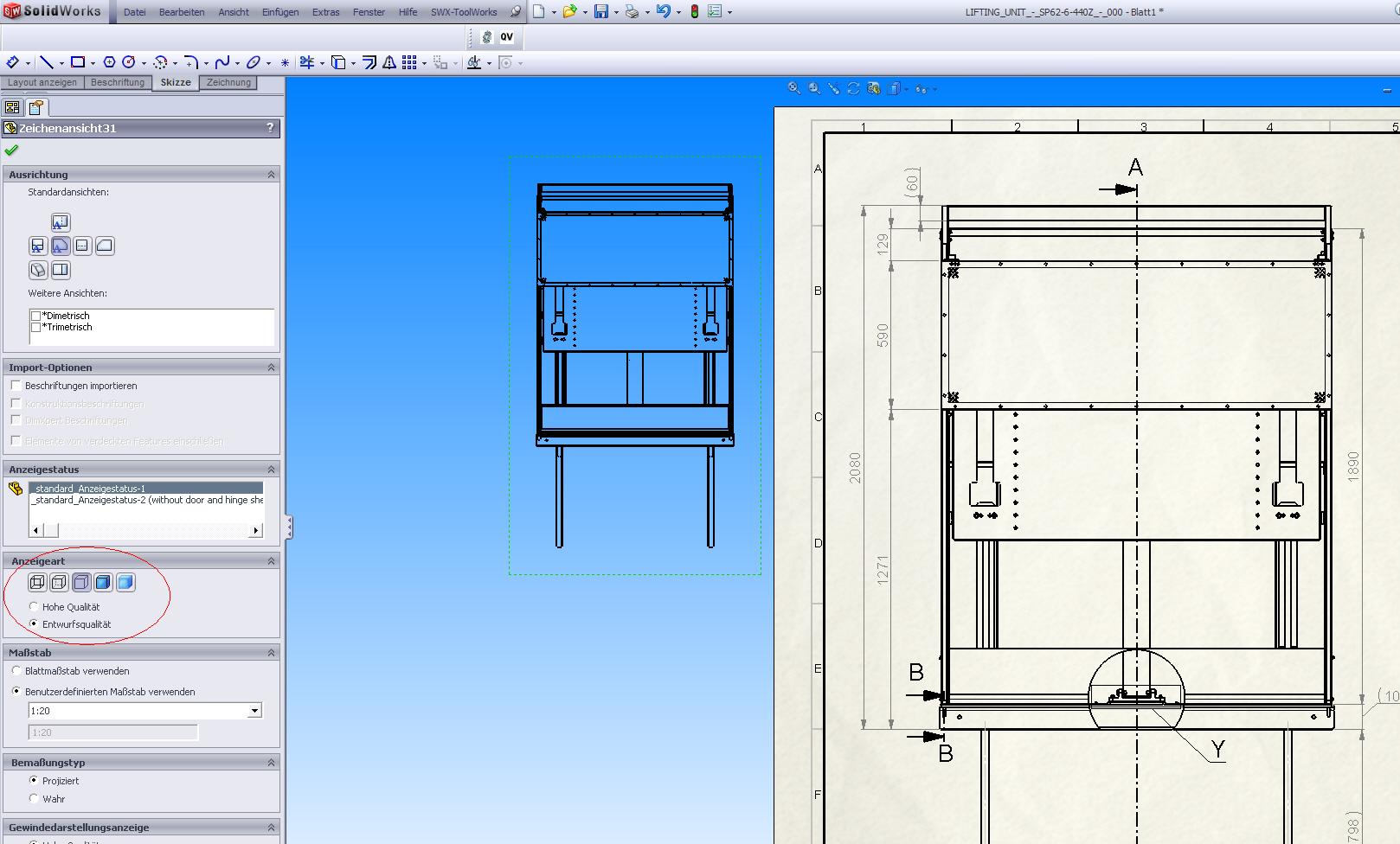Collapse the Ausrichtung section
Image resolution: width=1400 pixels, height=844 pixels.
[x=271, y=175]
